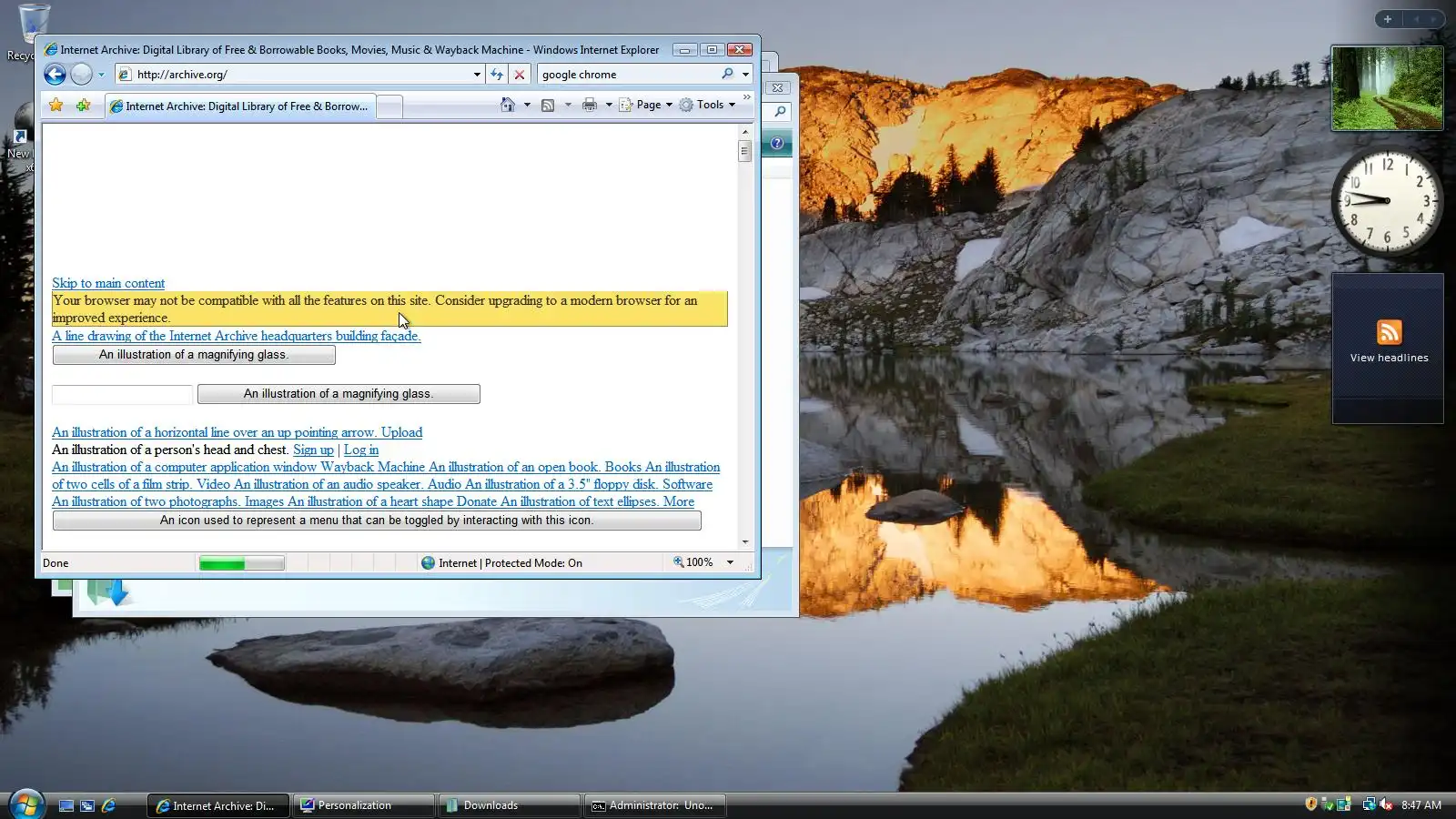Click the magnifying glass button beside search field
This screenshot has height=819, width=1456.
(x=339, y=394)
